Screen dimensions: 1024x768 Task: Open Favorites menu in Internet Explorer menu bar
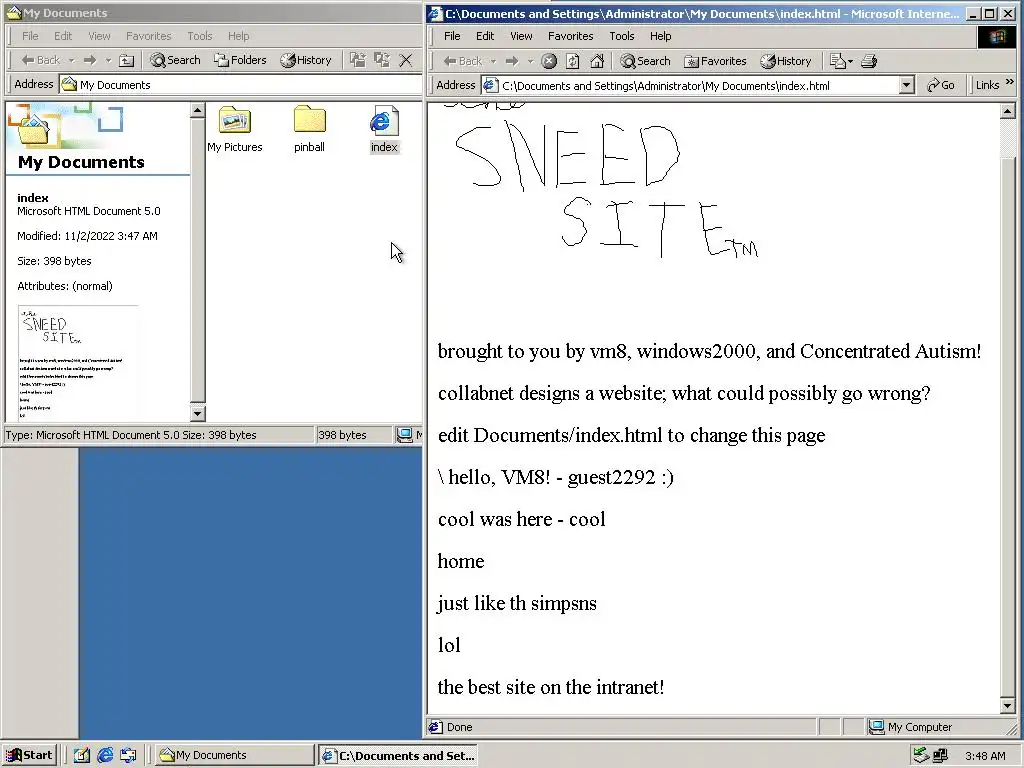pyautogui.click(x=570, y=36)
